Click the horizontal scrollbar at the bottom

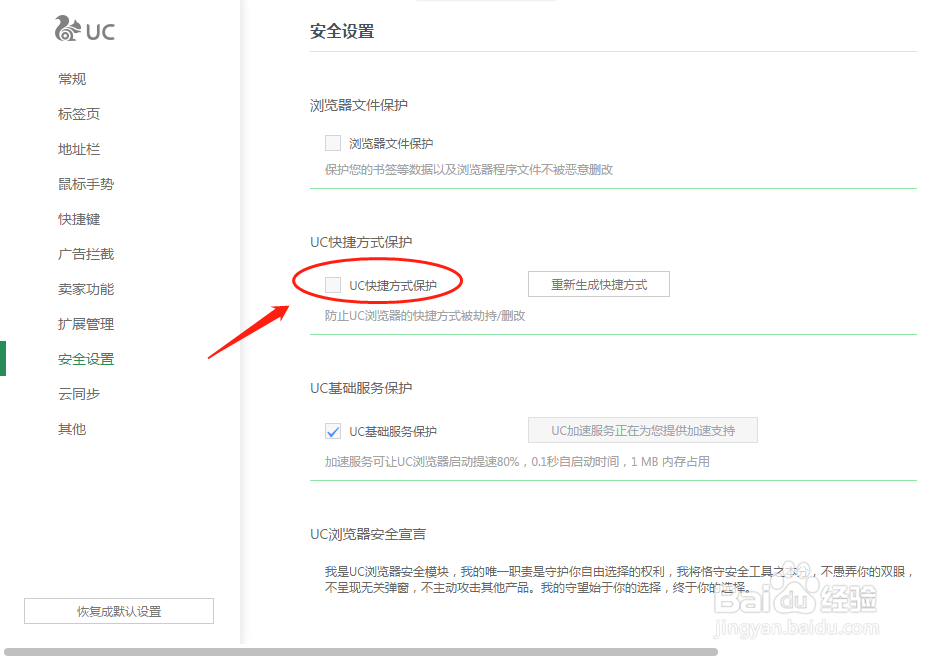[361, 652]
